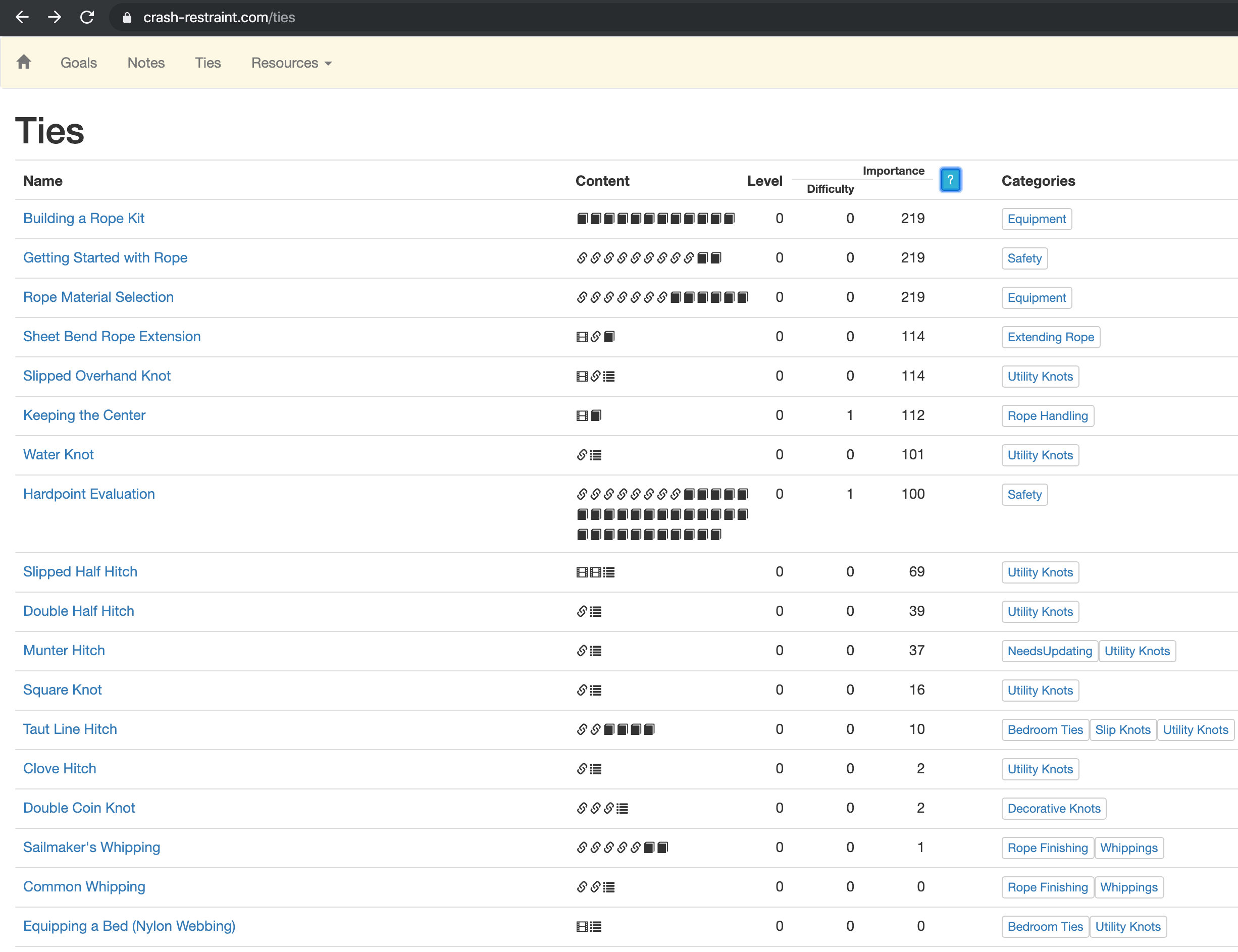Open the video icon for Keeping the Center

coord(582,416)
